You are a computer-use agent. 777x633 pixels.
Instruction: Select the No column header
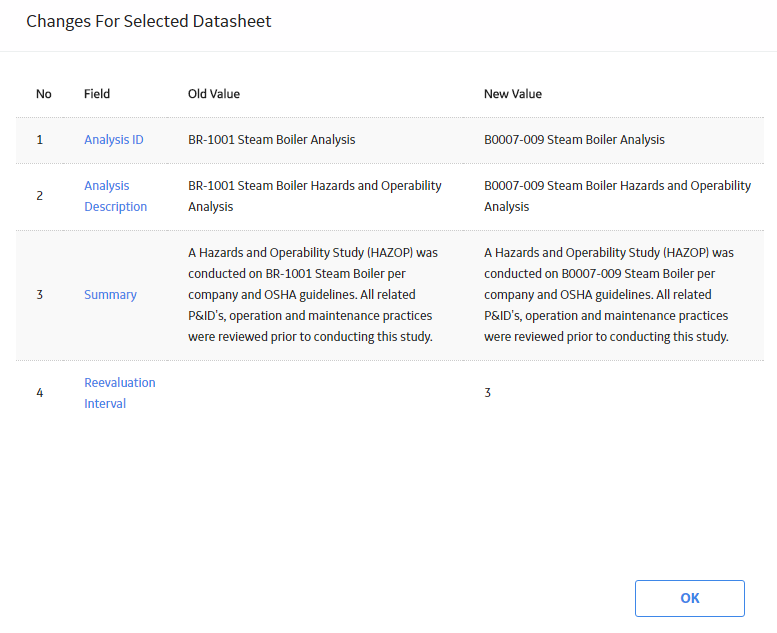click(44, 94)
